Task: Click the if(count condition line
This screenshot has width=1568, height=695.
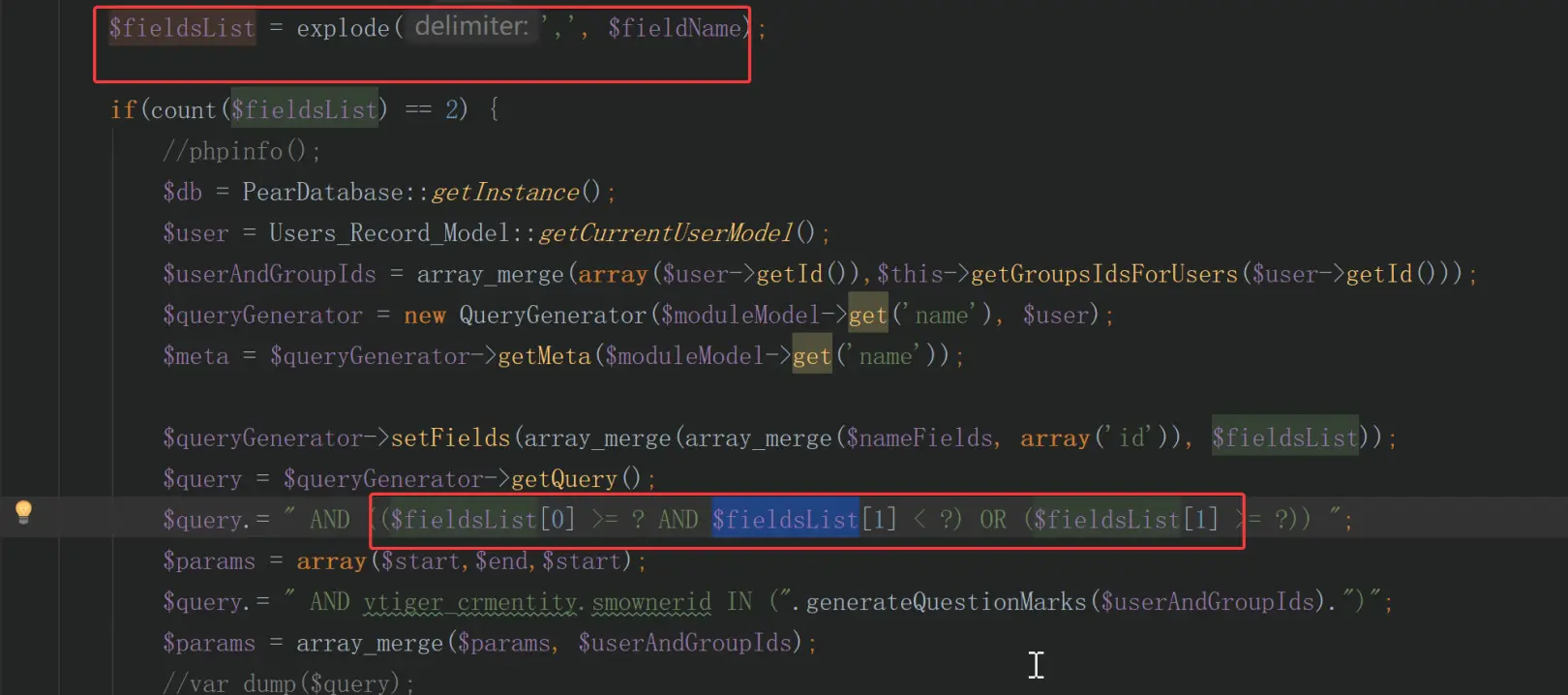Action: 304,109
